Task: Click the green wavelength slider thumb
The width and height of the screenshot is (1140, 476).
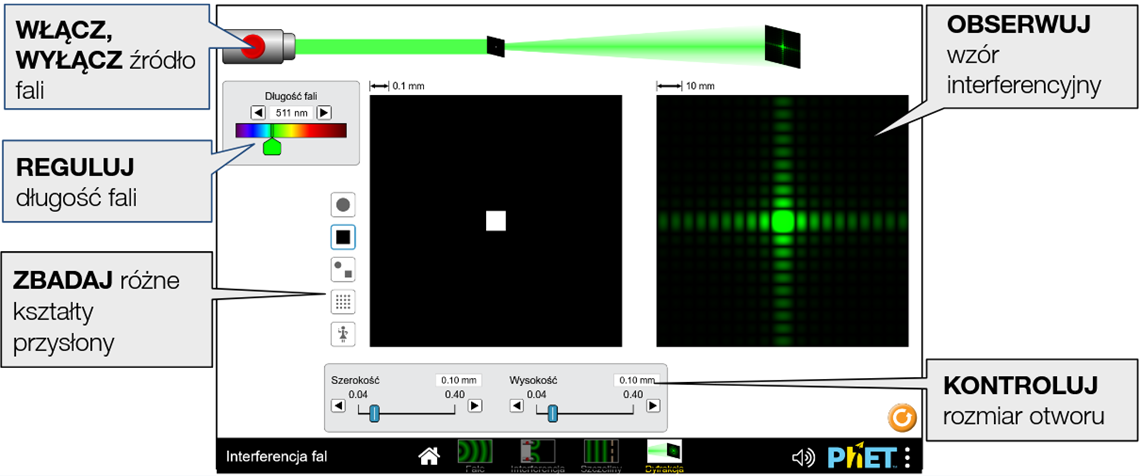Action: (x=271, y=146)
